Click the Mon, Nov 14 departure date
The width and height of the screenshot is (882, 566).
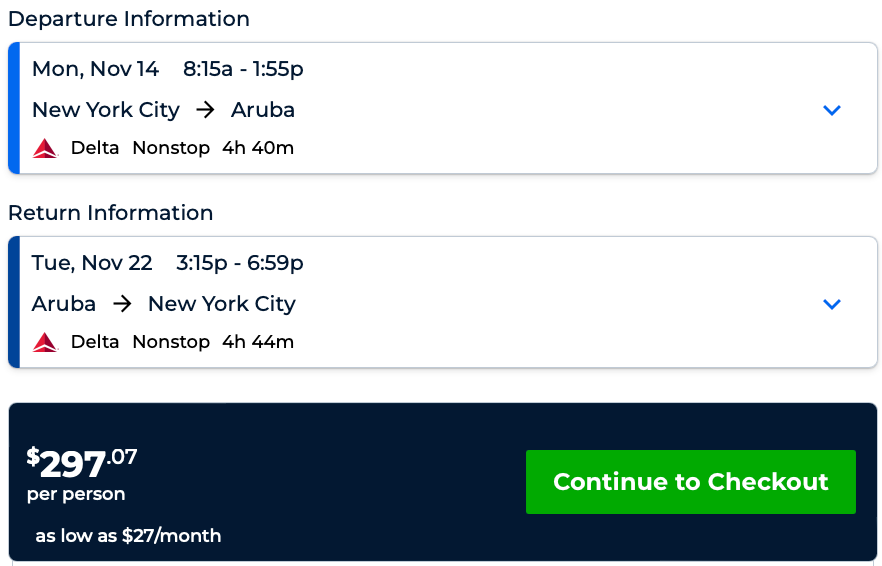[95, 69]
